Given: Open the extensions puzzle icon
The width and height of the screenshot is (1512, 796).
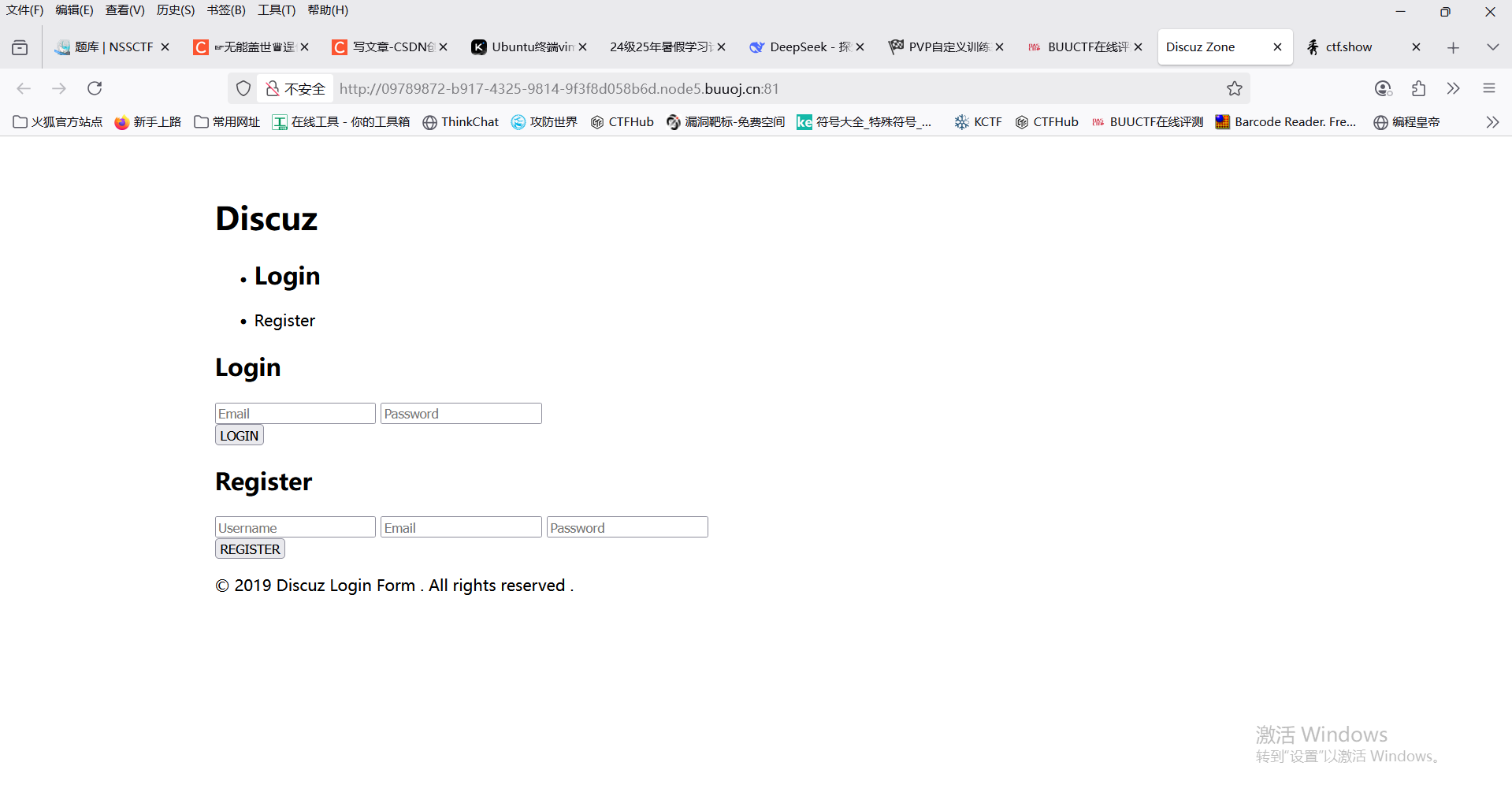Looking at the screenshot, I should (1418, 88).
